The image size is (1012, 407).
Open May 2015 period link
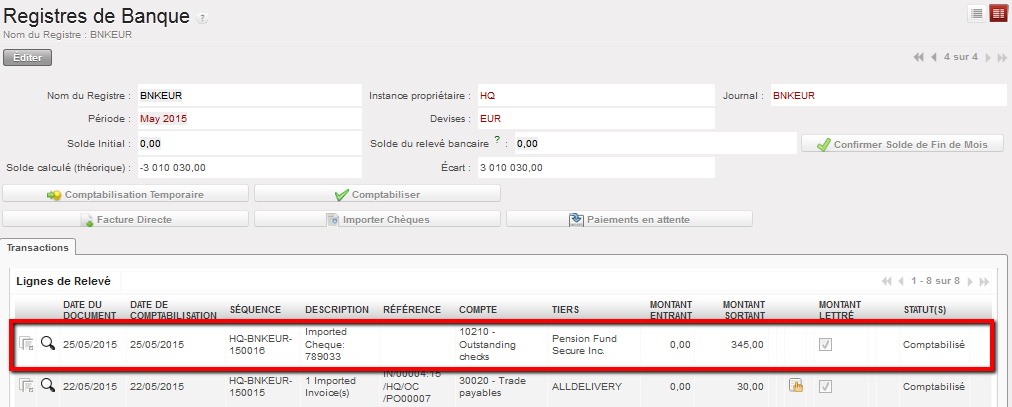[x=163, y=119]
